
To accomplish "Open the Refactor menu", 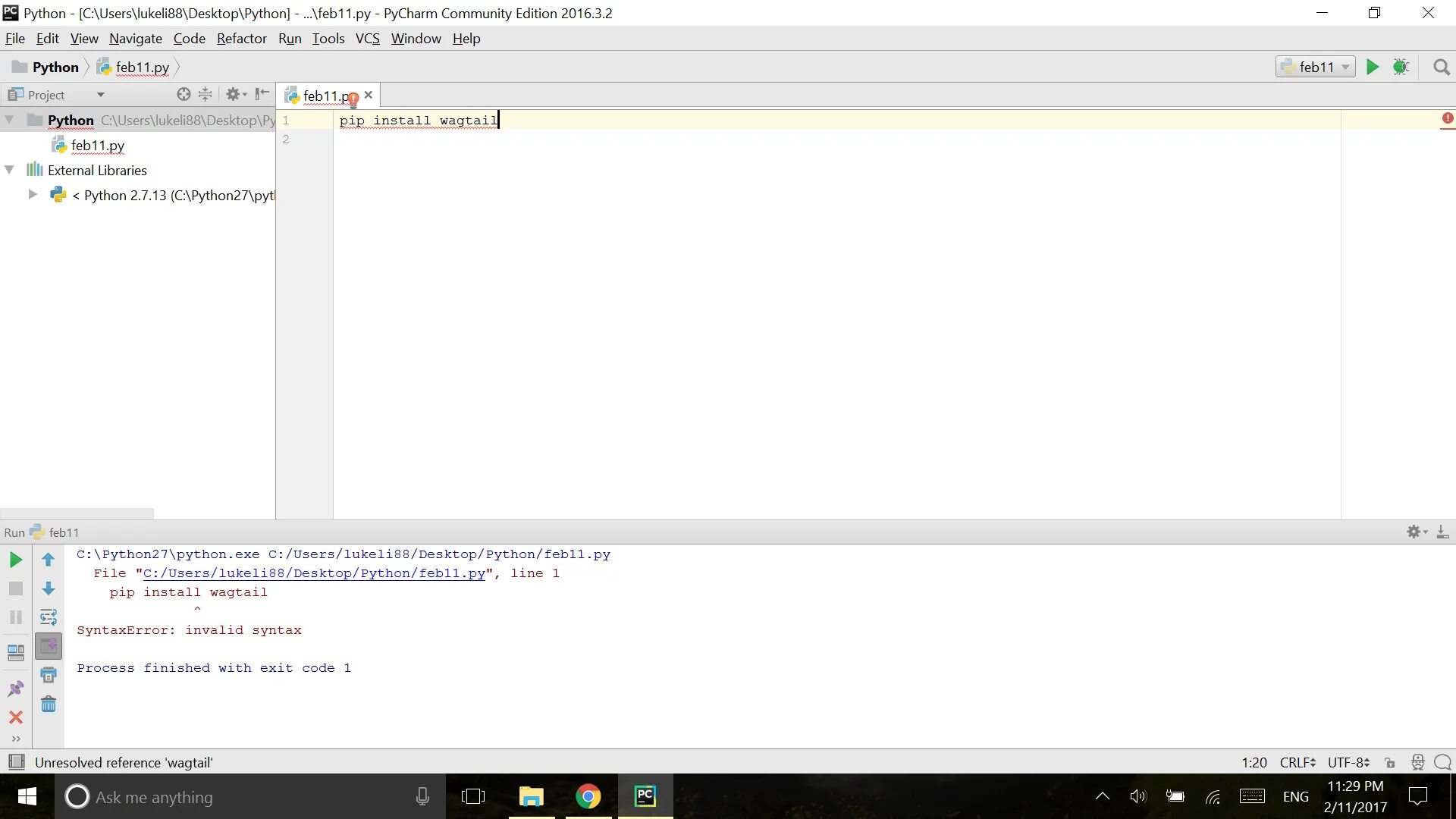I will (x=241, y=39).
